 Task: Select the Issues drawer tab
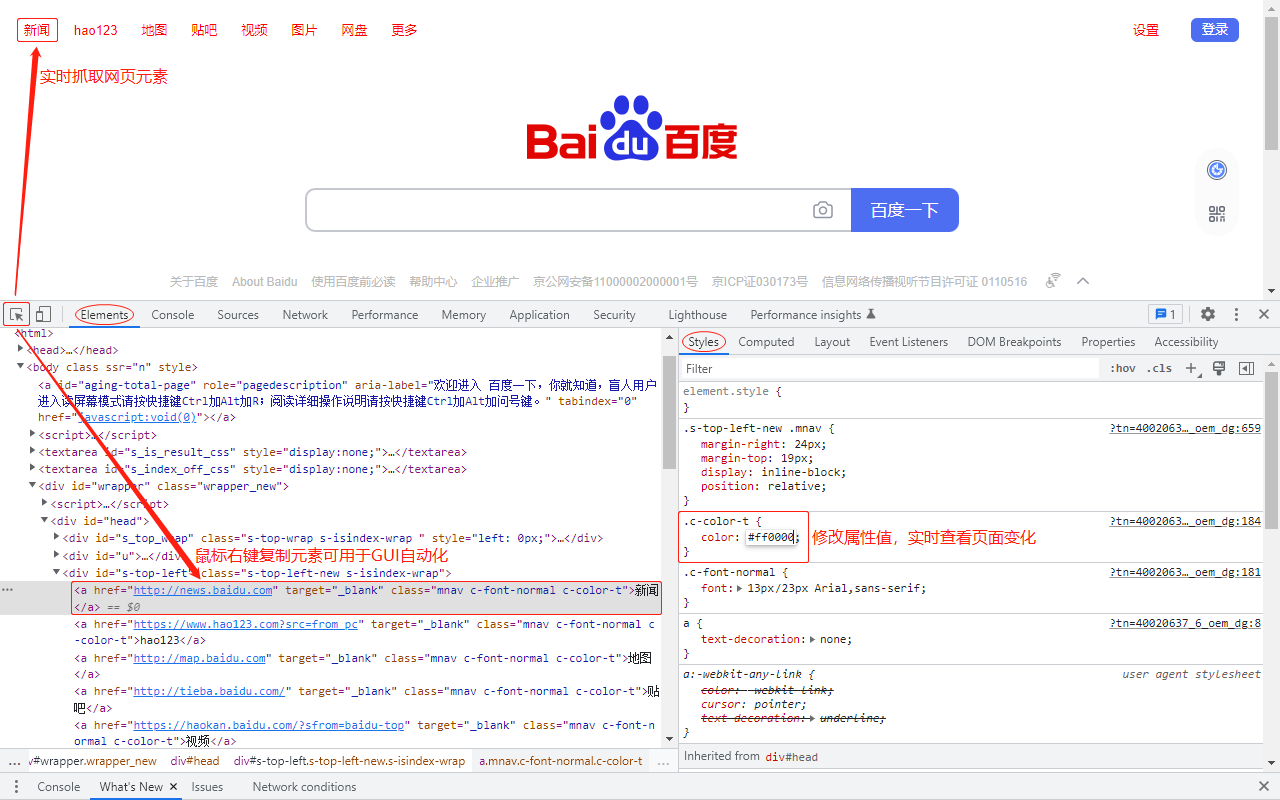point(207,787)
